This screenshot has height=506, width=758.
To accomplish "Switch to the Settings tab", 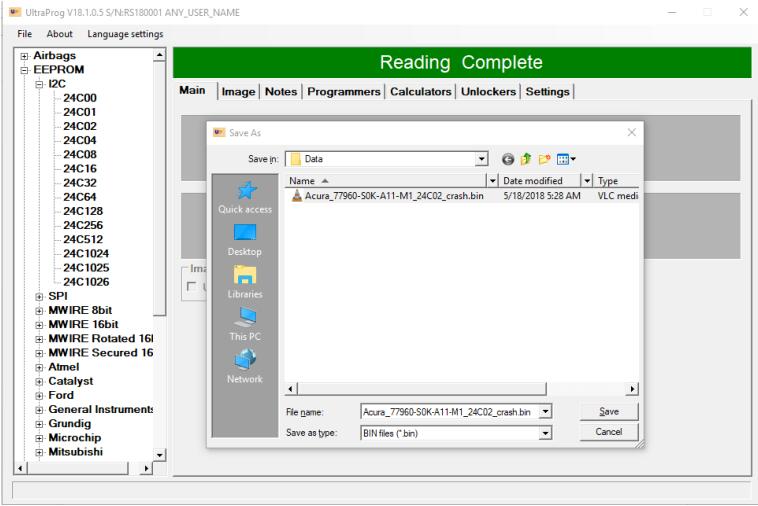I will [x=547, y=91].
